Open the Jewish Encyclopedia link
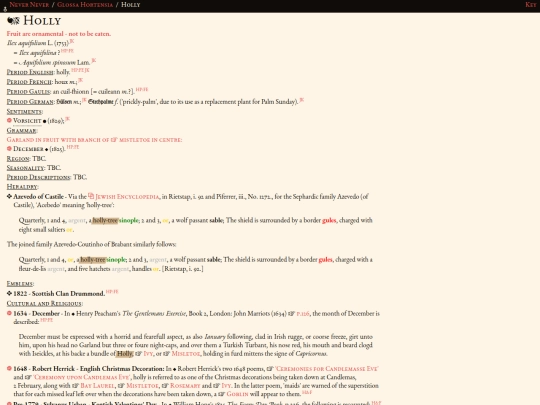This screenshot has width=540, height=405. click(127, 197)
